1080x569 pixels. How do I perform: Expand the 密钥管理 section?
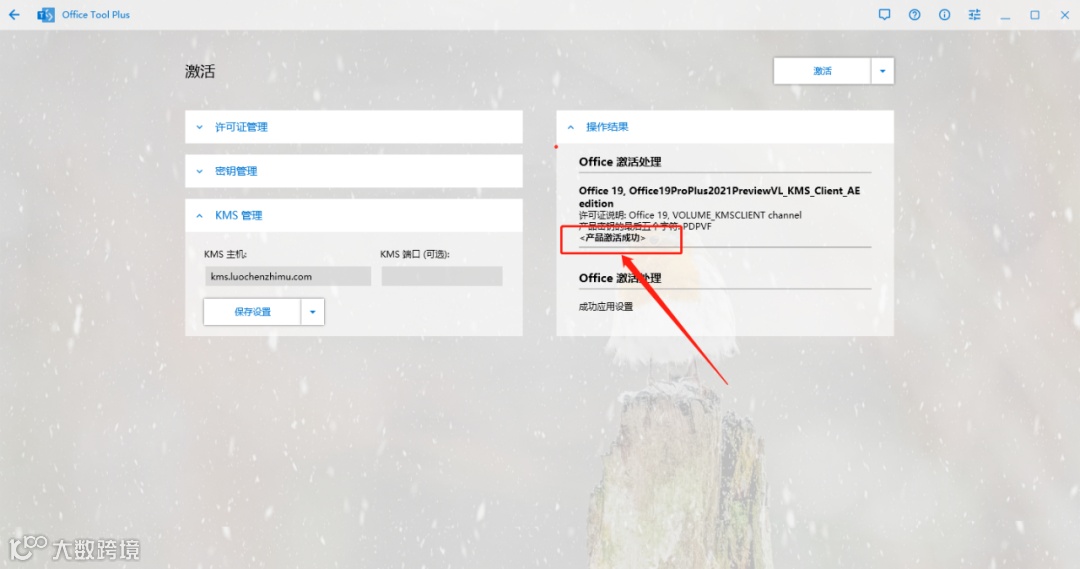coord(353,171)
